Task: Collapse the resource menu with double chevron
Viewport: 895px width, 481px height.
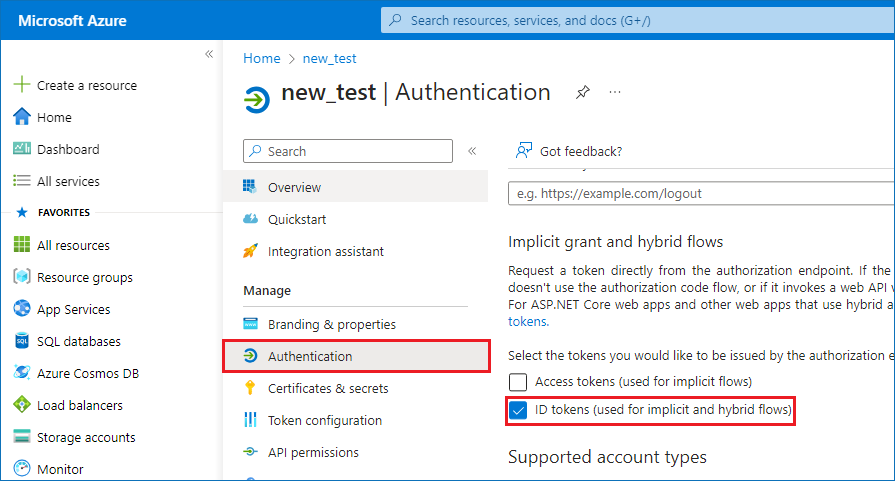Action: coord(472,151)
